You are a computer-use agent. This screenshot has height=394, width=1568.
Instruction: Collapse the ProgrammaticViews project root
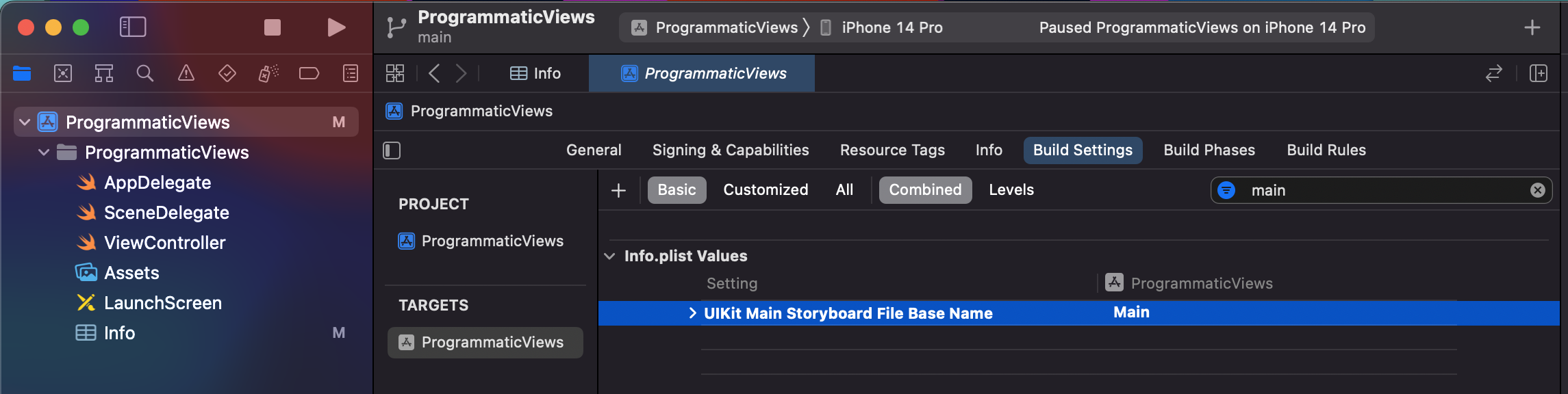25,122
